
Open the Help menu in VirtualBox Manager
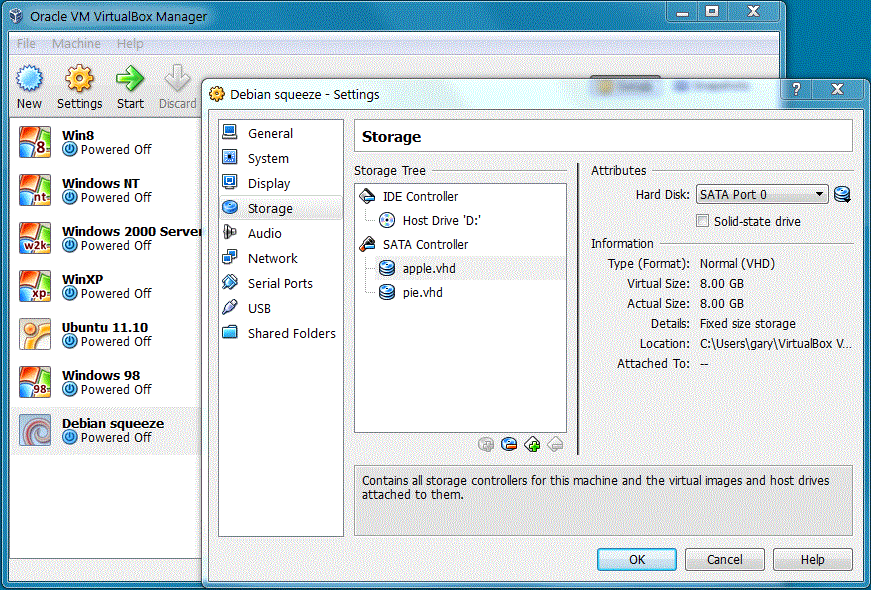click(x=130, y=43)
